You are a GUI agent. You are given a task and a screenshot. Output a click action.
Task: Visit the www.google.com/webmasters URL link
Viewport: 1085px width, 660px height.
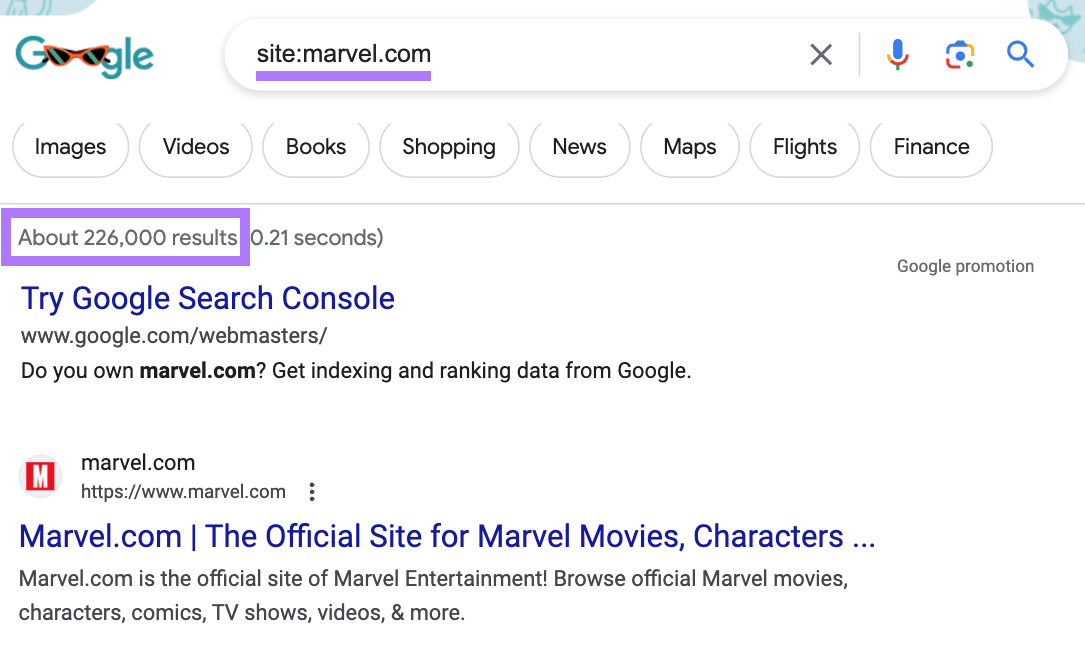point(172,336)
